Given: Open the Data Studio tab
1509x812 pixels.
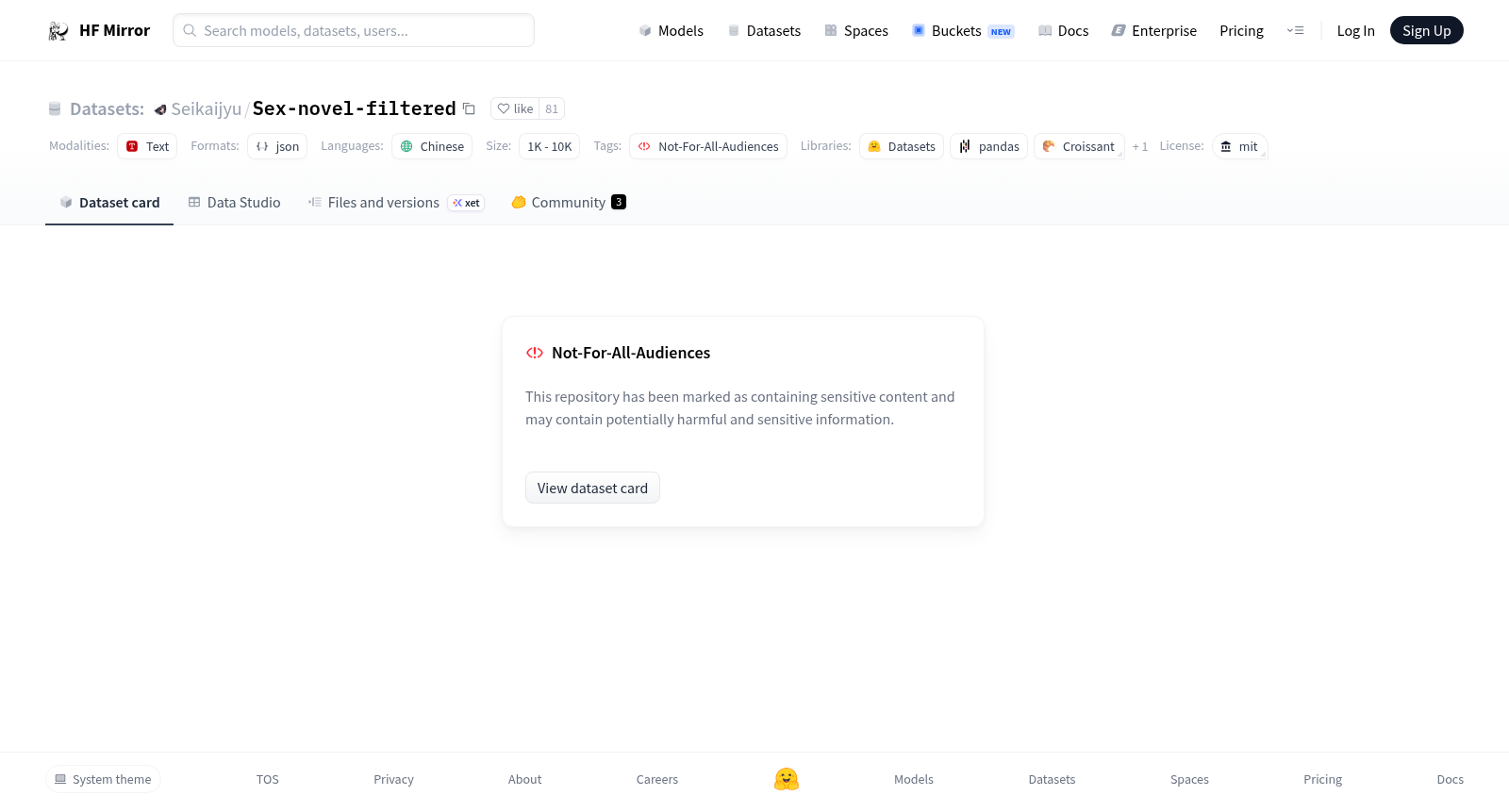Looking at the screenshot, I should (x=234, y=203).
